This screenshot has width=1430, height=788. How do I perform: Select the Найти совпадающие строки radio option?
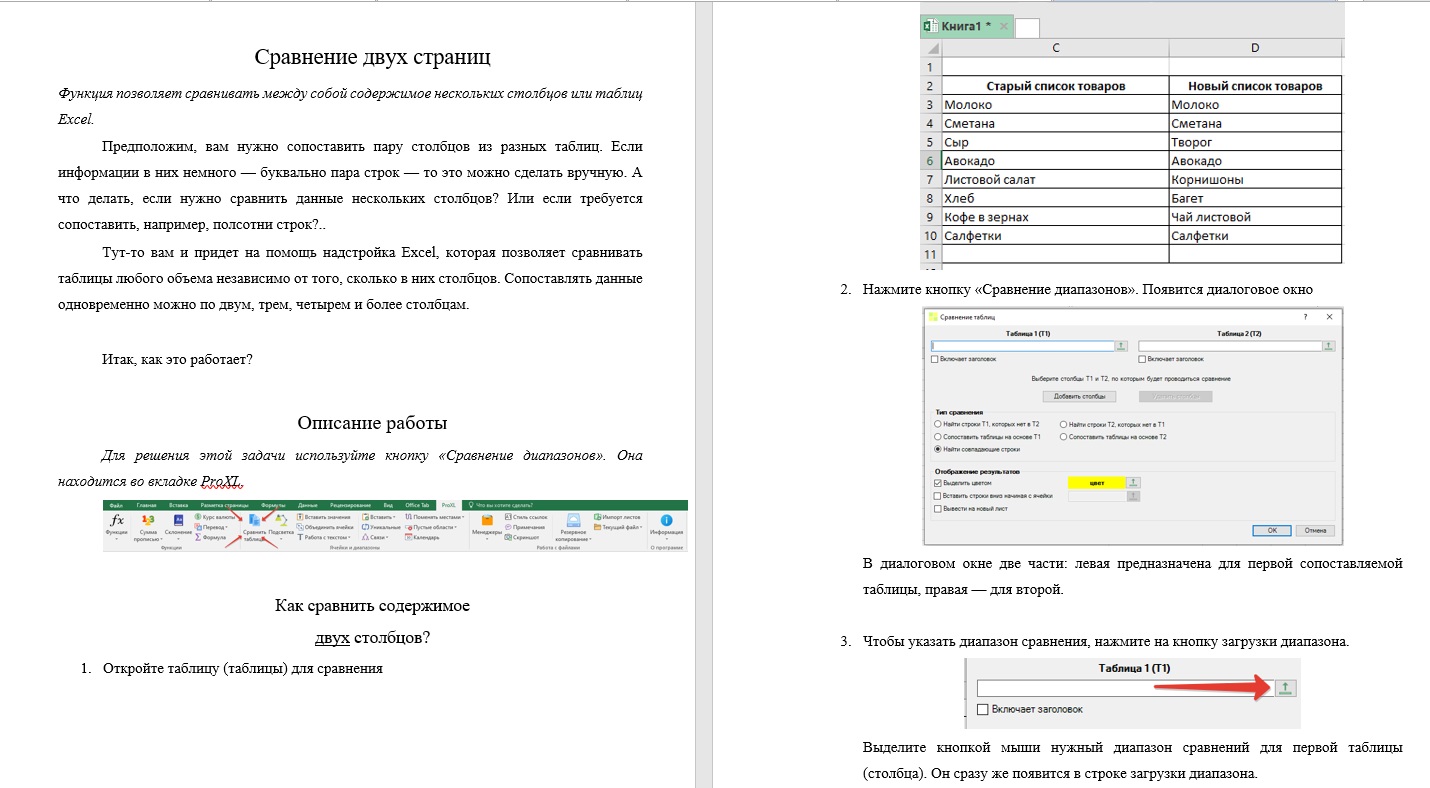click(936, 450)
